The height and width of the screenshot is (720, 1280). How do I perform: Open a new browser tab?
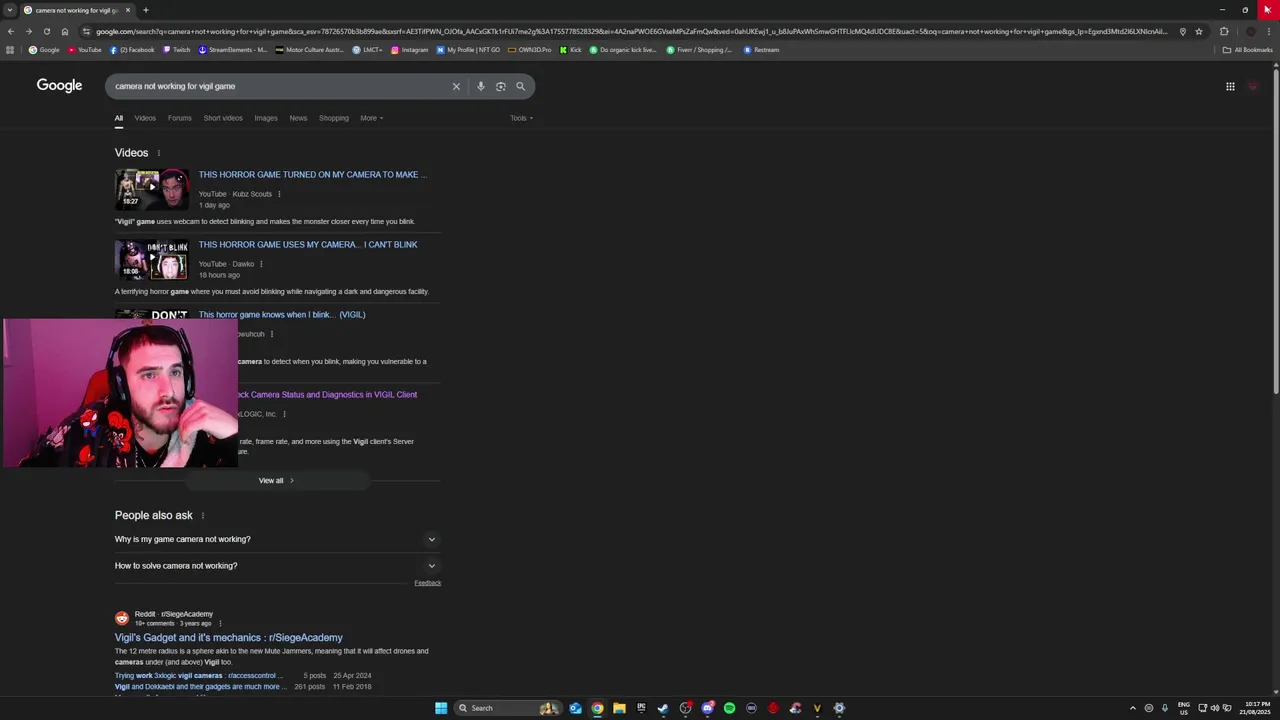146,10
